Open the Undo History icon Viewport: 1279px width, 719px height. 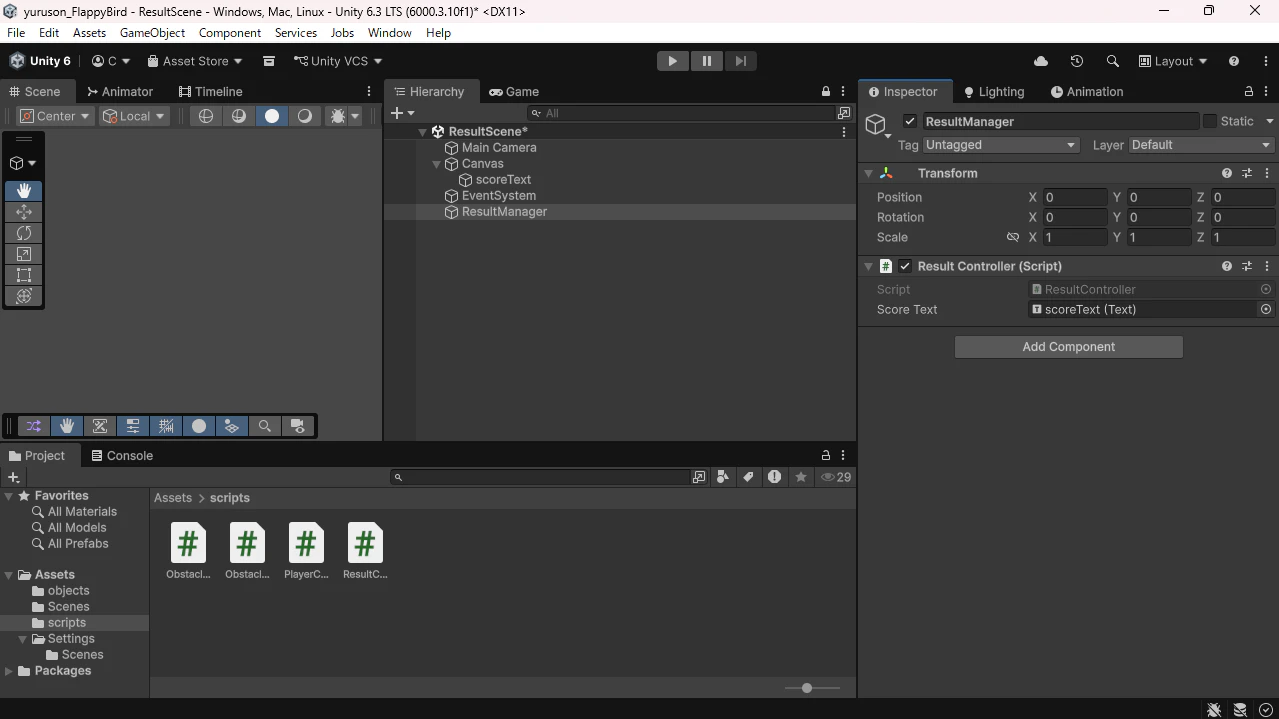click(x=1077, y=61)
